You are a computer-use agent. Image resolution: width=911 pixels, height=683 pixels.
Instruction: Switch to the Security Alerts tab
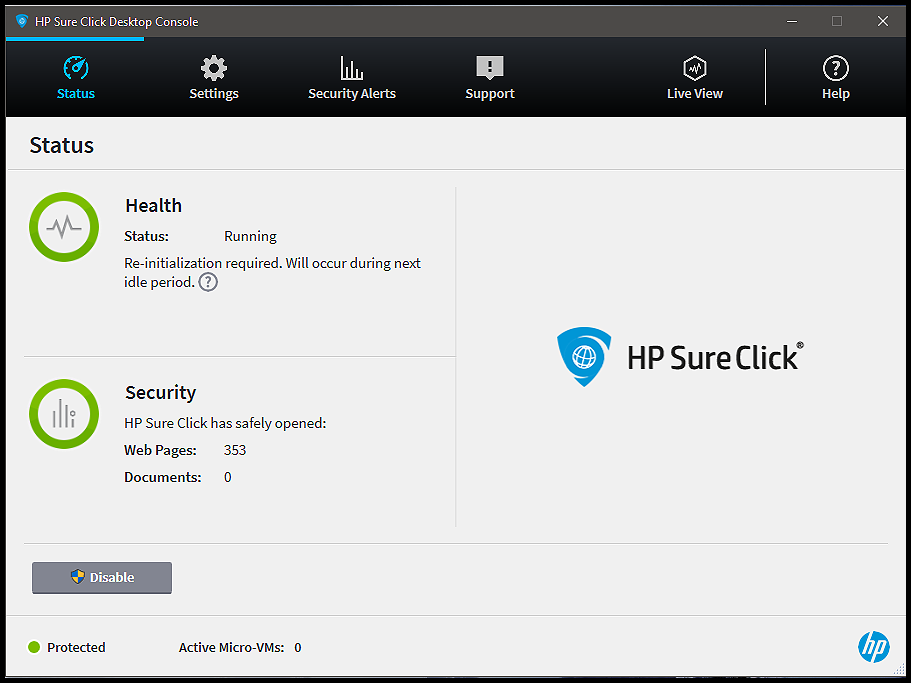[x=351, y=93]
